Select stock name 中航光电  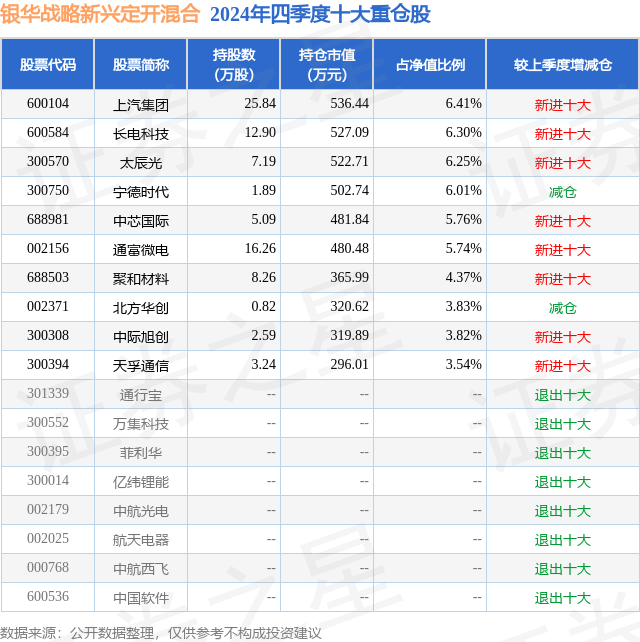(x=141, y=512)
